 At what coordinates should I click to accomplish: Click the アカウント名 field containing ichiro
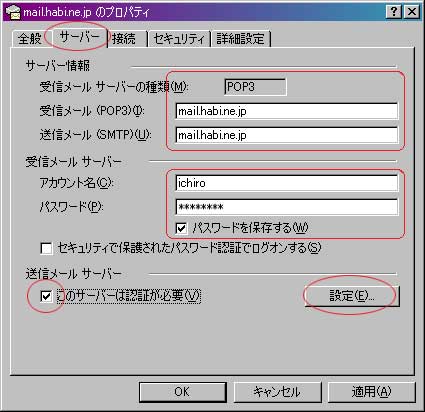tap(287, 183)
